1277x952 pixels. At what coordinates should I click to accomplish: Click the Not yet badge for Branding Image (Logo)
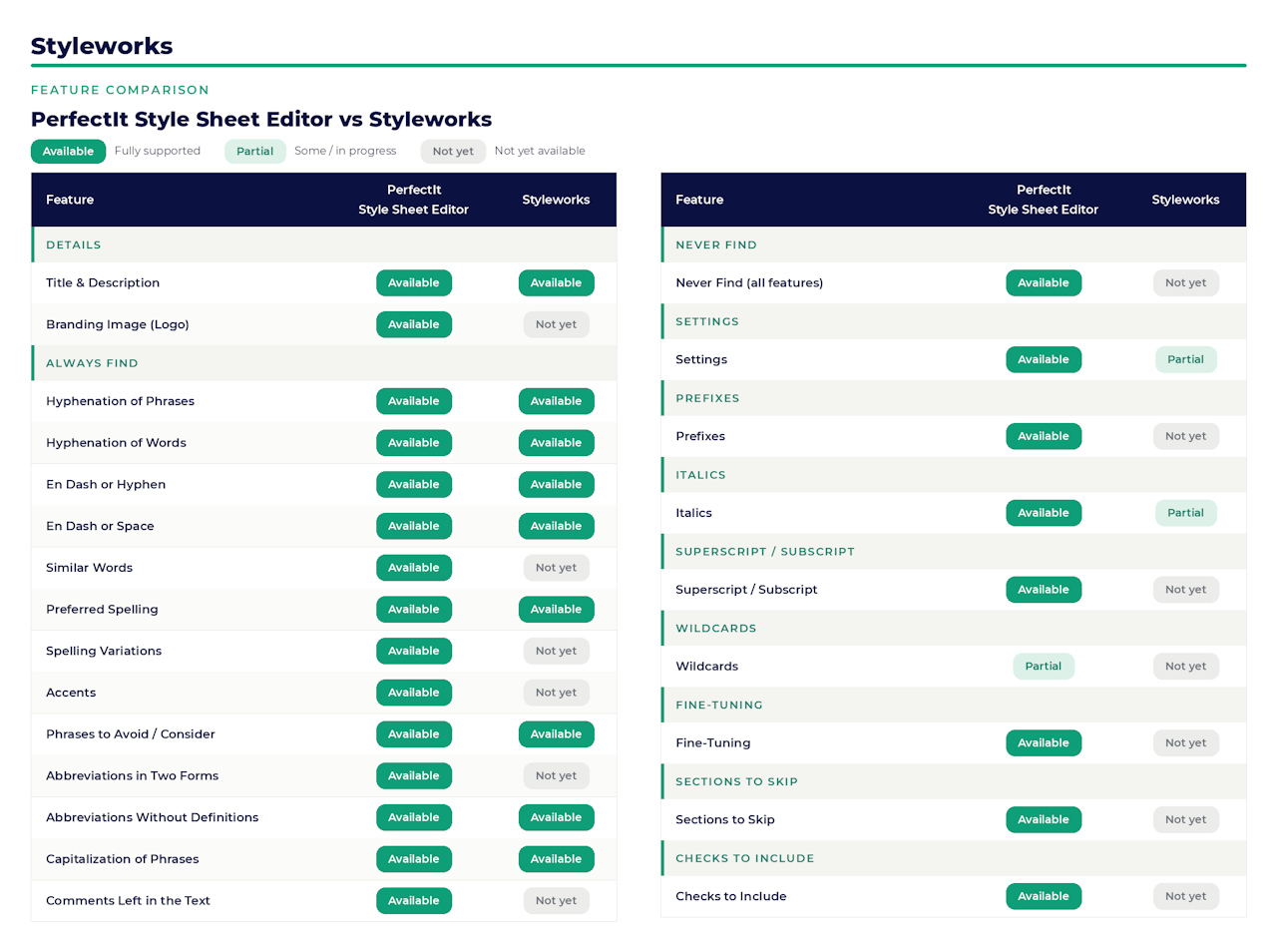coord(556,324)
